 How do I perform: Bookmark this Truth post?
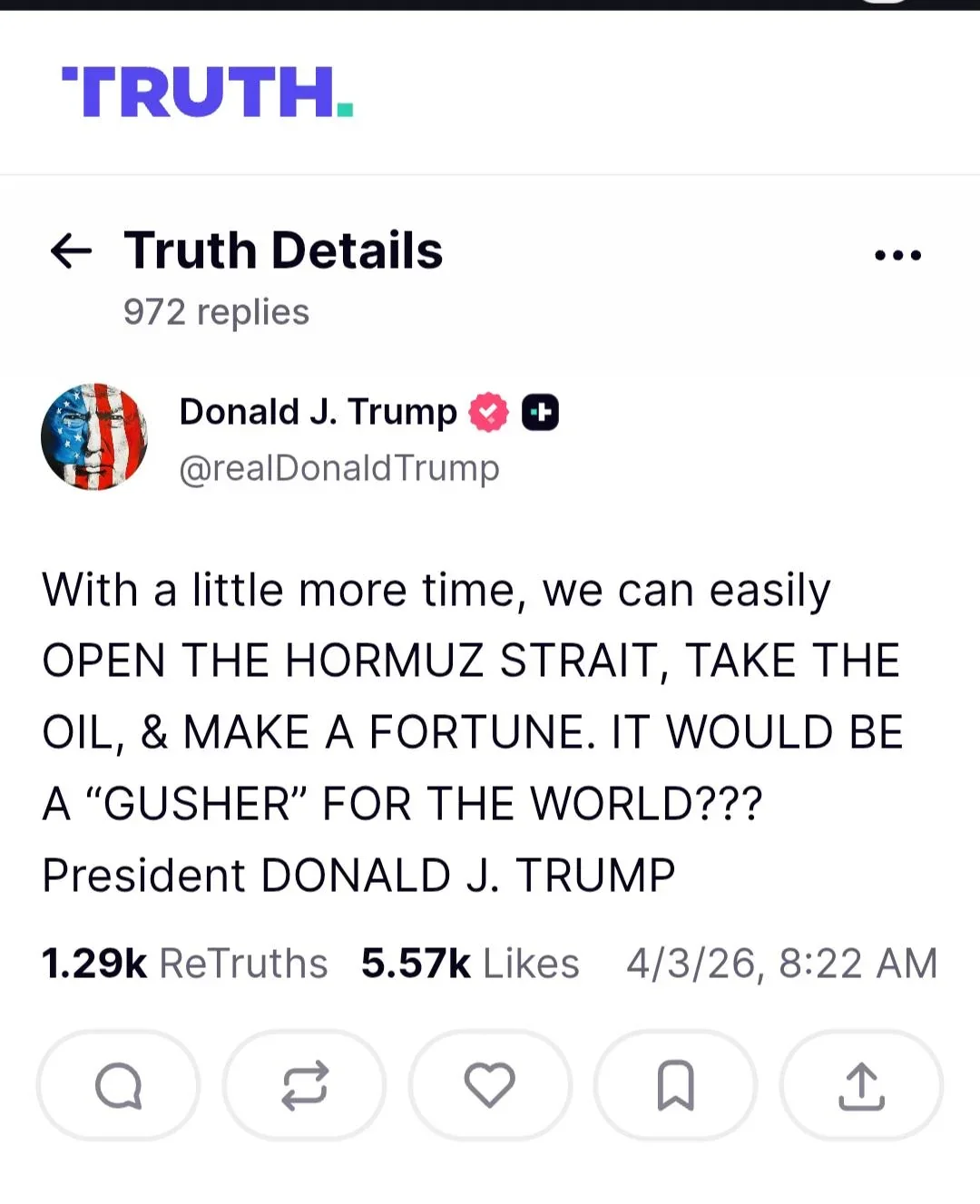point(675,1085)
